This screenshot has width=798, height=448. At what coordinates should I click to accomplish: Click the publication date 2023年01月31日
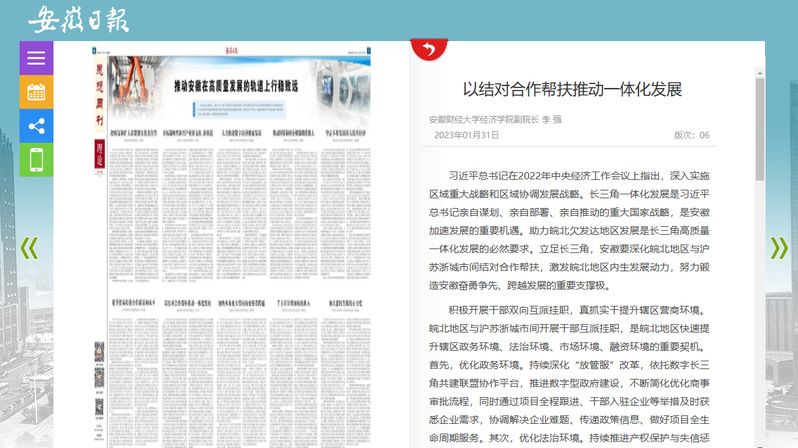[466, 135]
